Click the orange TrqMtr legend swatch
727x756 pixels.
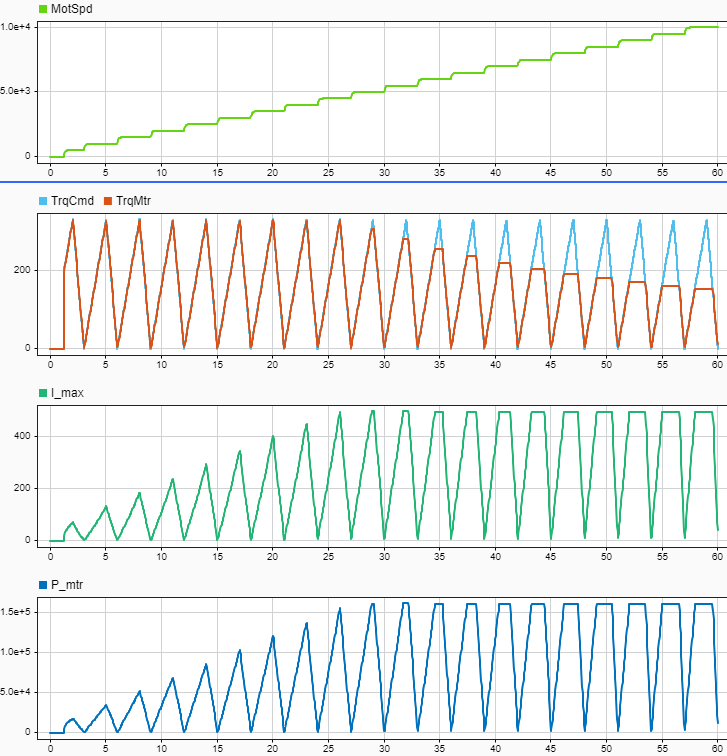(x=109, y=201)
